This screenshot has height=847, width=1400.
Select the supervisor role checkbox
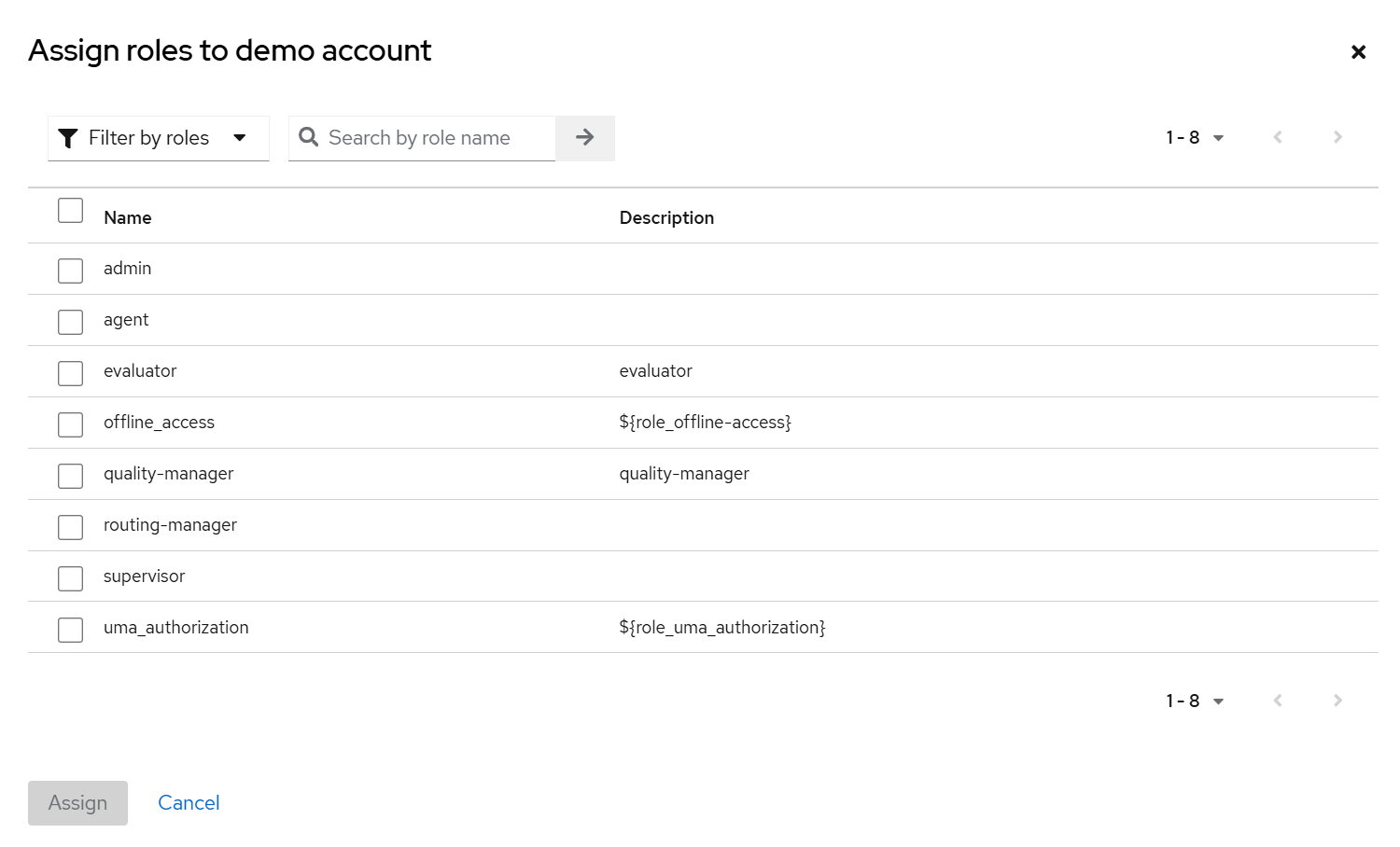click(71, 578)
